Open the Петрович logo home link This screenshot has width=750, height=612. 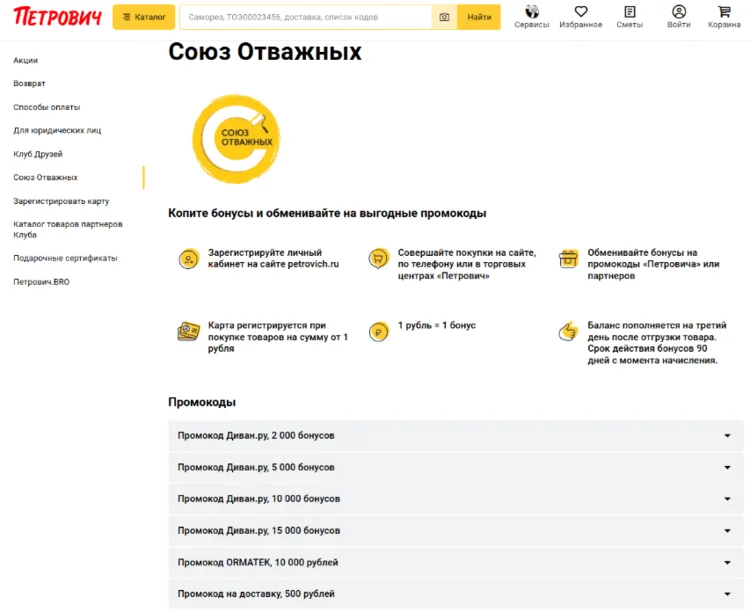57,17
